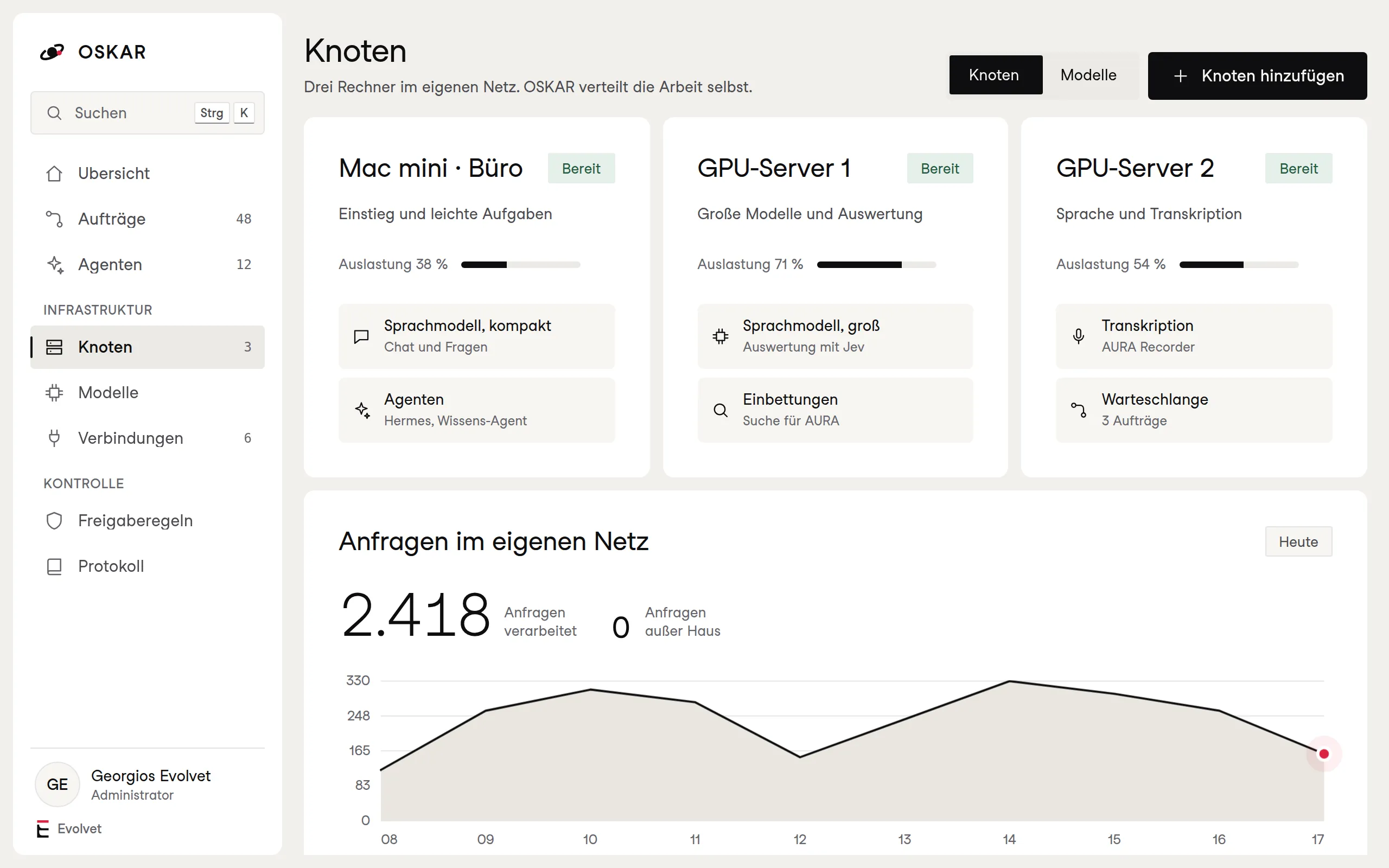Click the Mac mini Auslastung 38 % bar

pyautogui.click(x=520, y=265)
